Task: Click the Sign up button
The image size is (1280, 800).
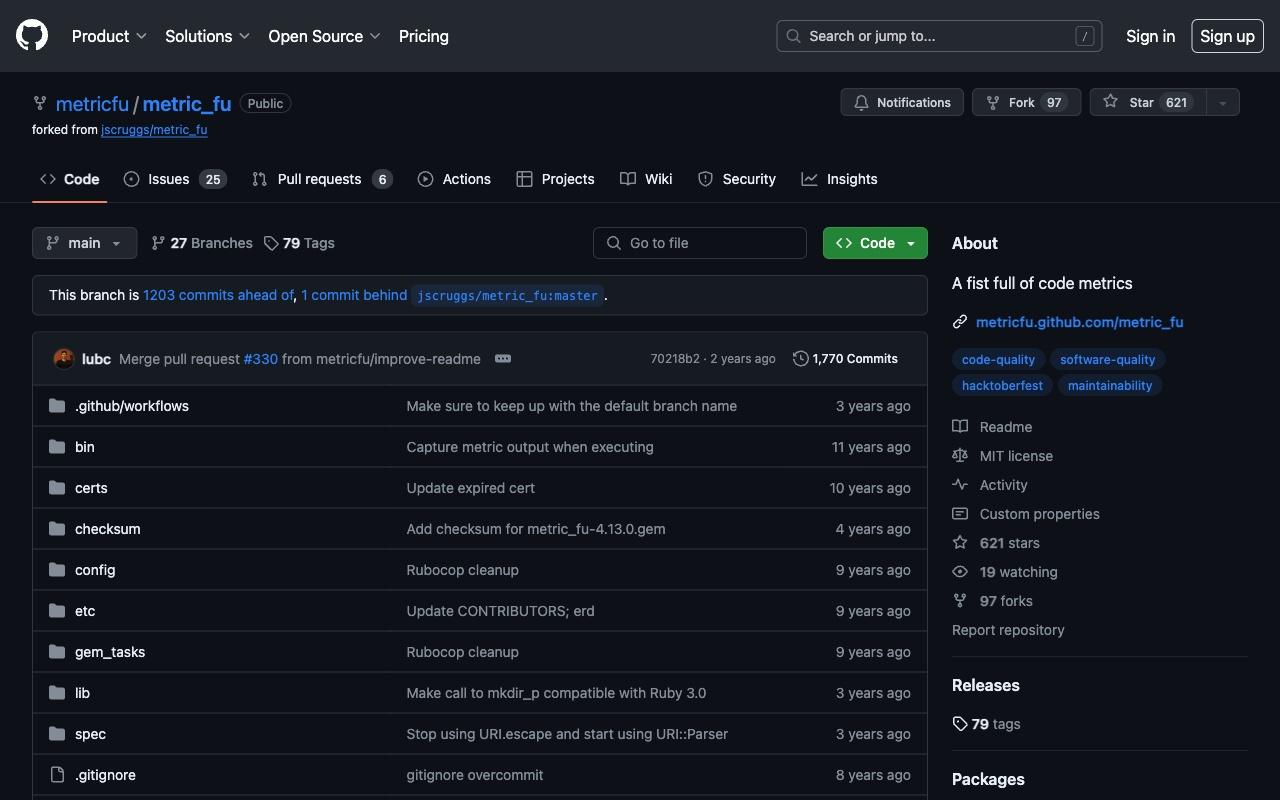Action: tap(1227, 36)
